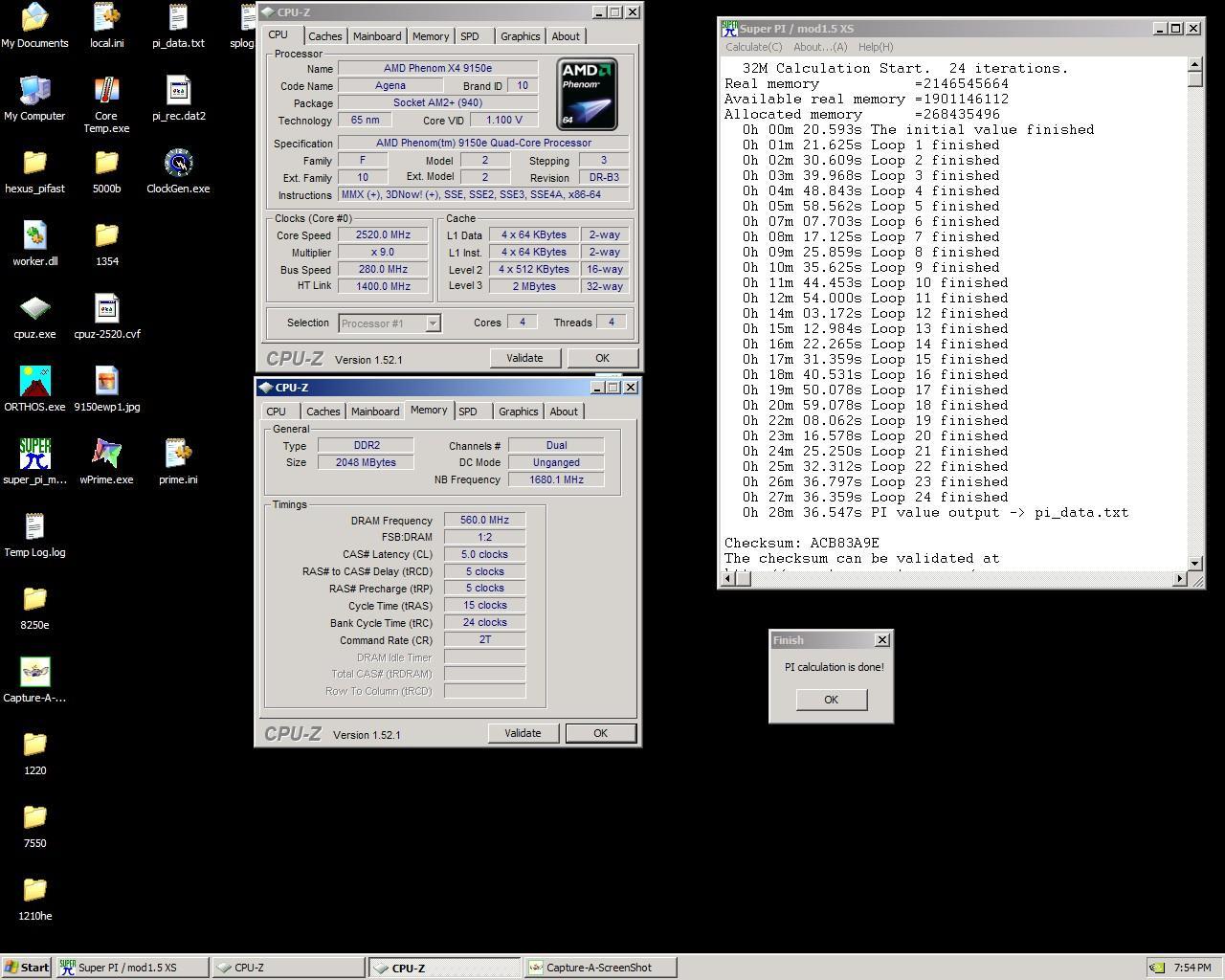Viewport: 1225px width, 980px height.
Task: Click Super PI vertical scrollbar down arrow
Action: coord(1195,564)
